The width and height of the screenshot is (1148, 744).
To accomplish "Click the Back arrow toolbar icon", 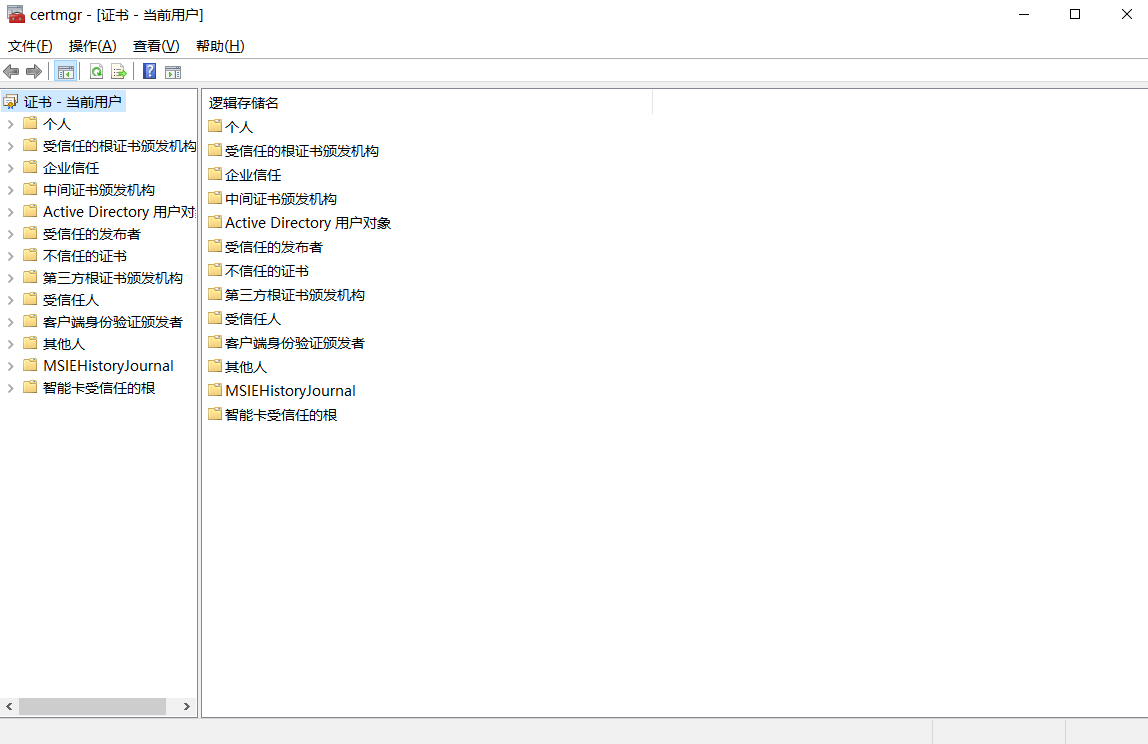I will coord(11,71).
